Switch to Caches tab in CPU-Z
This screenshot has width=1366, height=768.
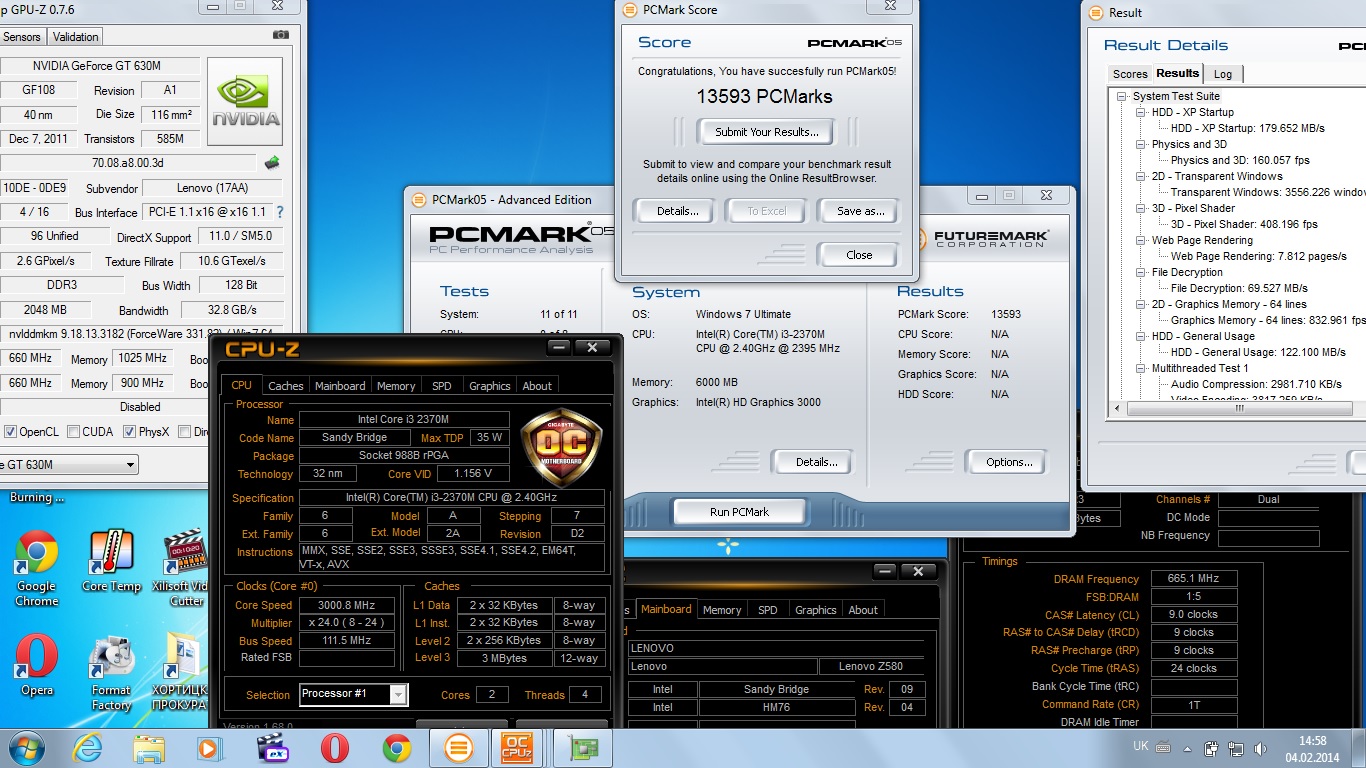point(286,386)
